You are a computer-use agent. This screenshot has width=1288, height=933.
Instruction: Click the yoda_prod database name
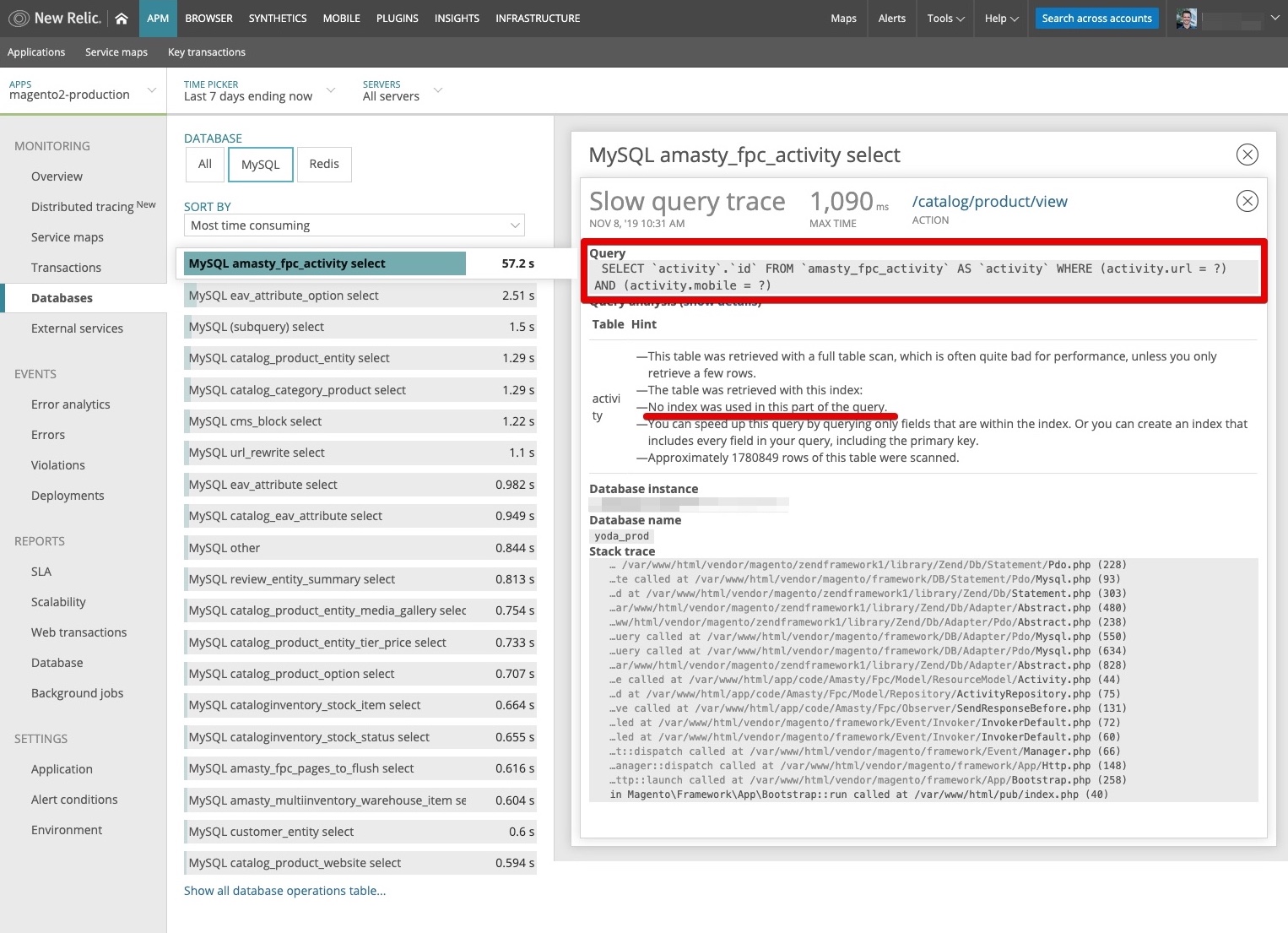[621, 536]
